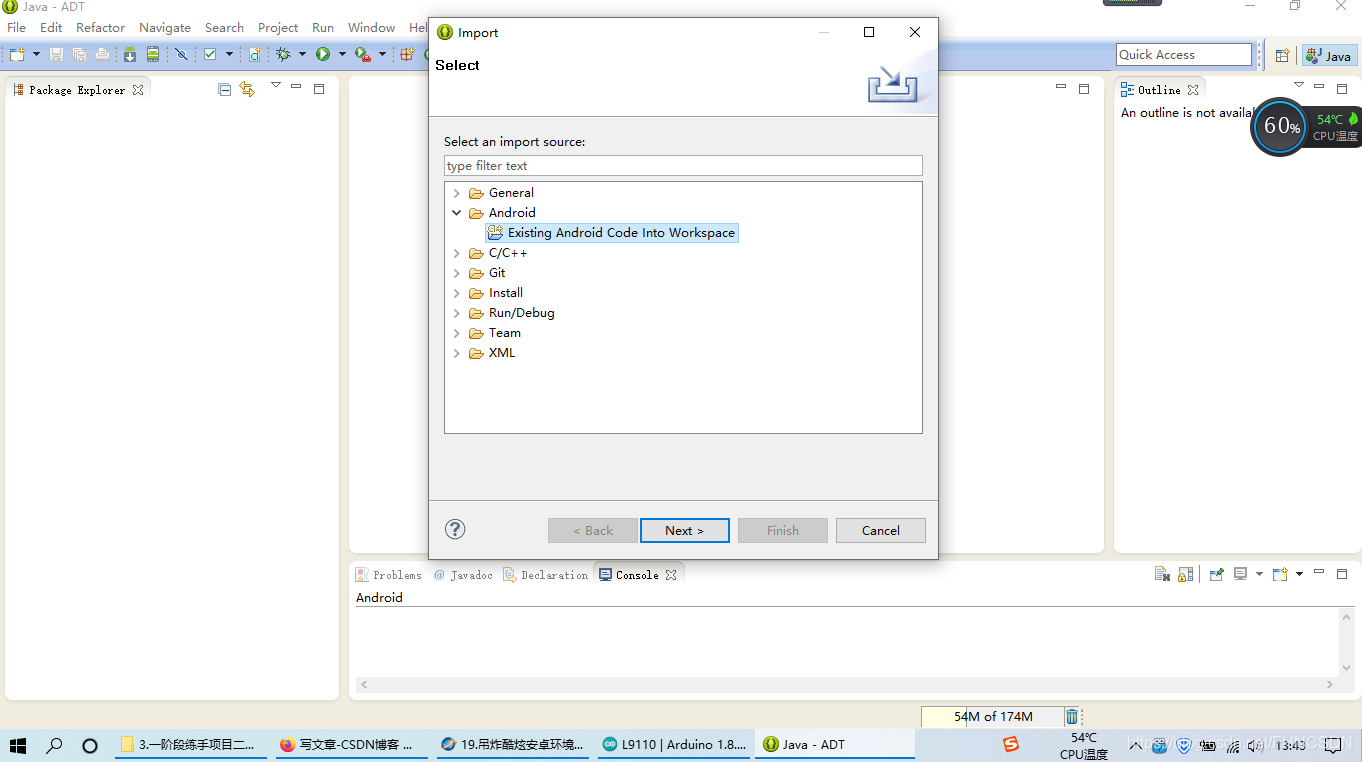Toggle Scroll Lock in the Console
Image resolution: width=1362 pixels, height=762 pixels.
coord(1185,574)
